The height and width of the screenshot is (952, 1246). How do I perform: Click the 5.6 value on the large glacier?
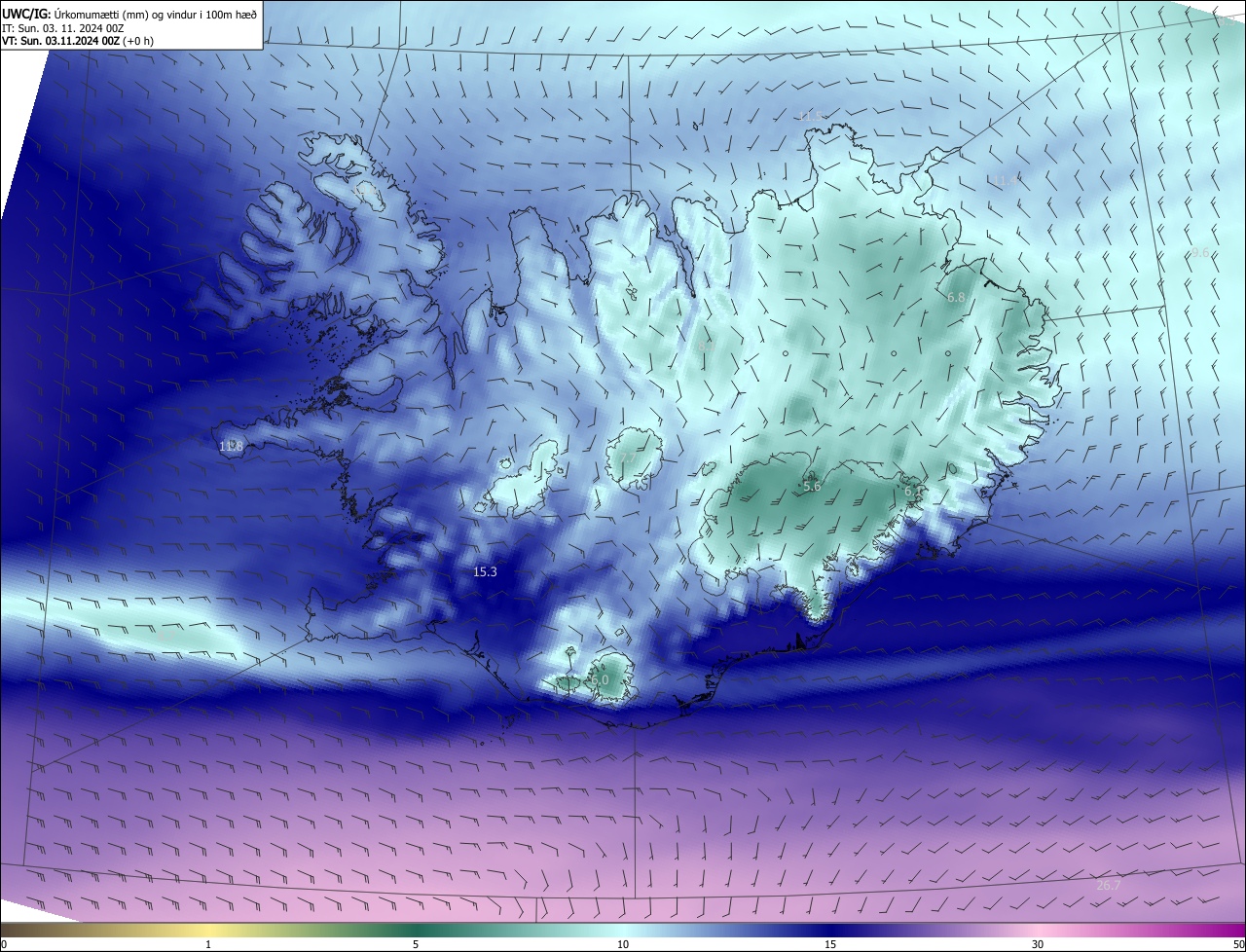[812, 486]
